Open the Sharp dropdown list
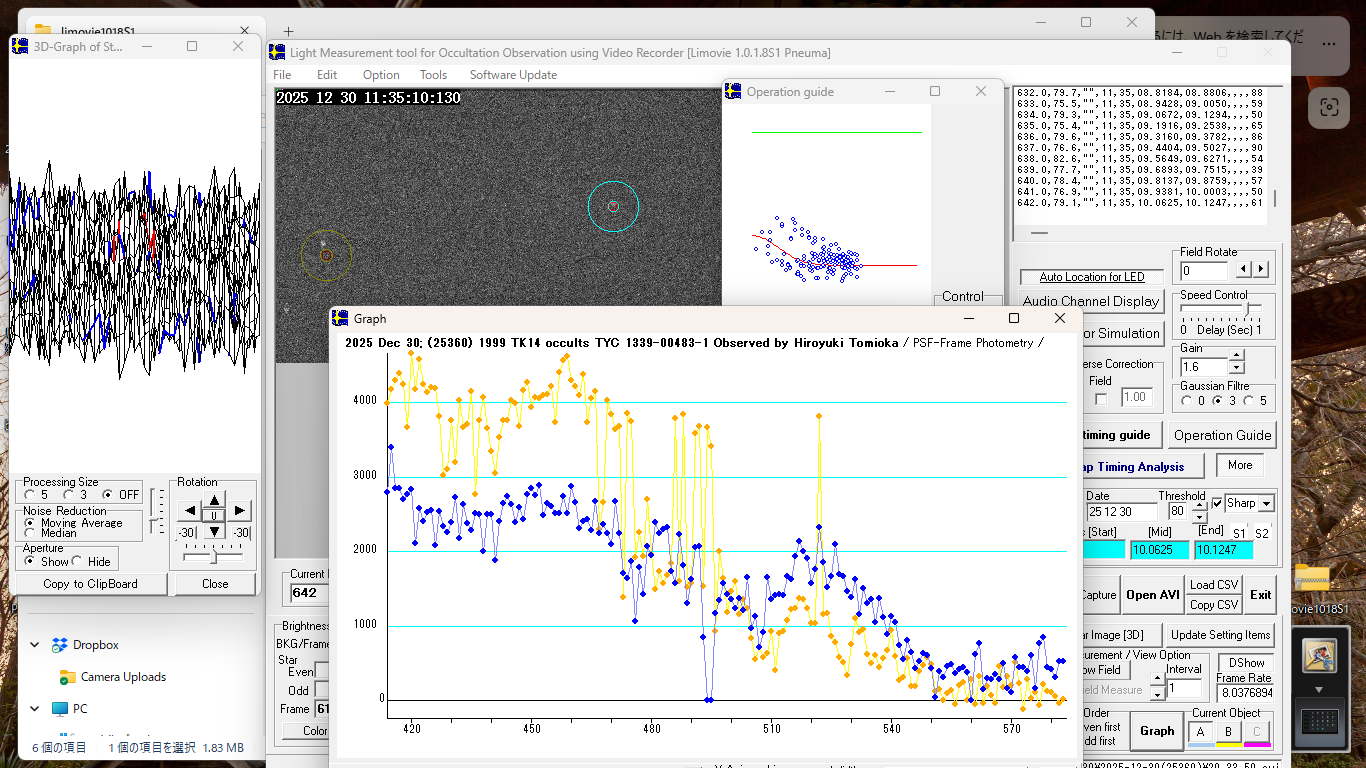This screenshot has width=1366, height=768. click(1266, 504)
